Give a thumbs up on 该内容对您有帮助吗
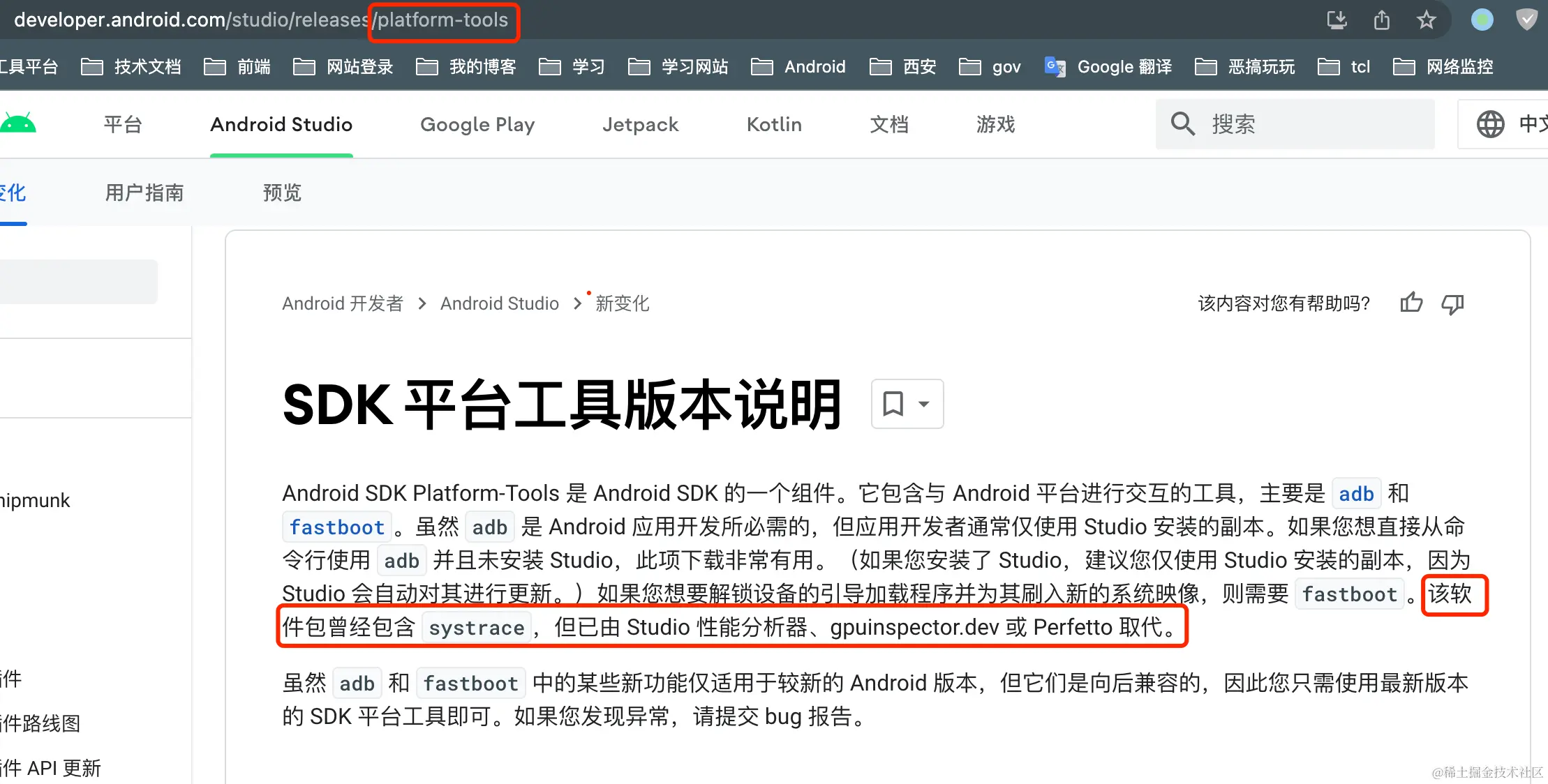 [x=1411, y=303]
